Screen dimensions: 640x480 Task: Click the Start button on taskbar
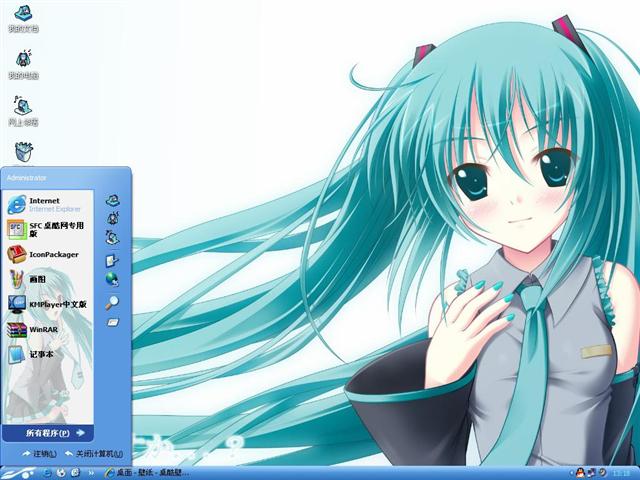tap(18, 473)
